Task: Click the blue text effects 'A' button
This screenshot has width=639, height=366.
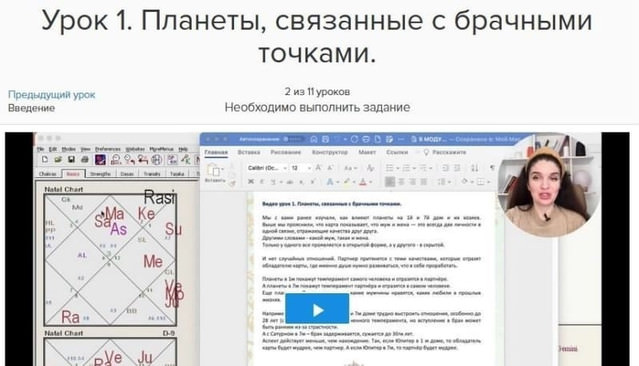Action: pos(331,182)
